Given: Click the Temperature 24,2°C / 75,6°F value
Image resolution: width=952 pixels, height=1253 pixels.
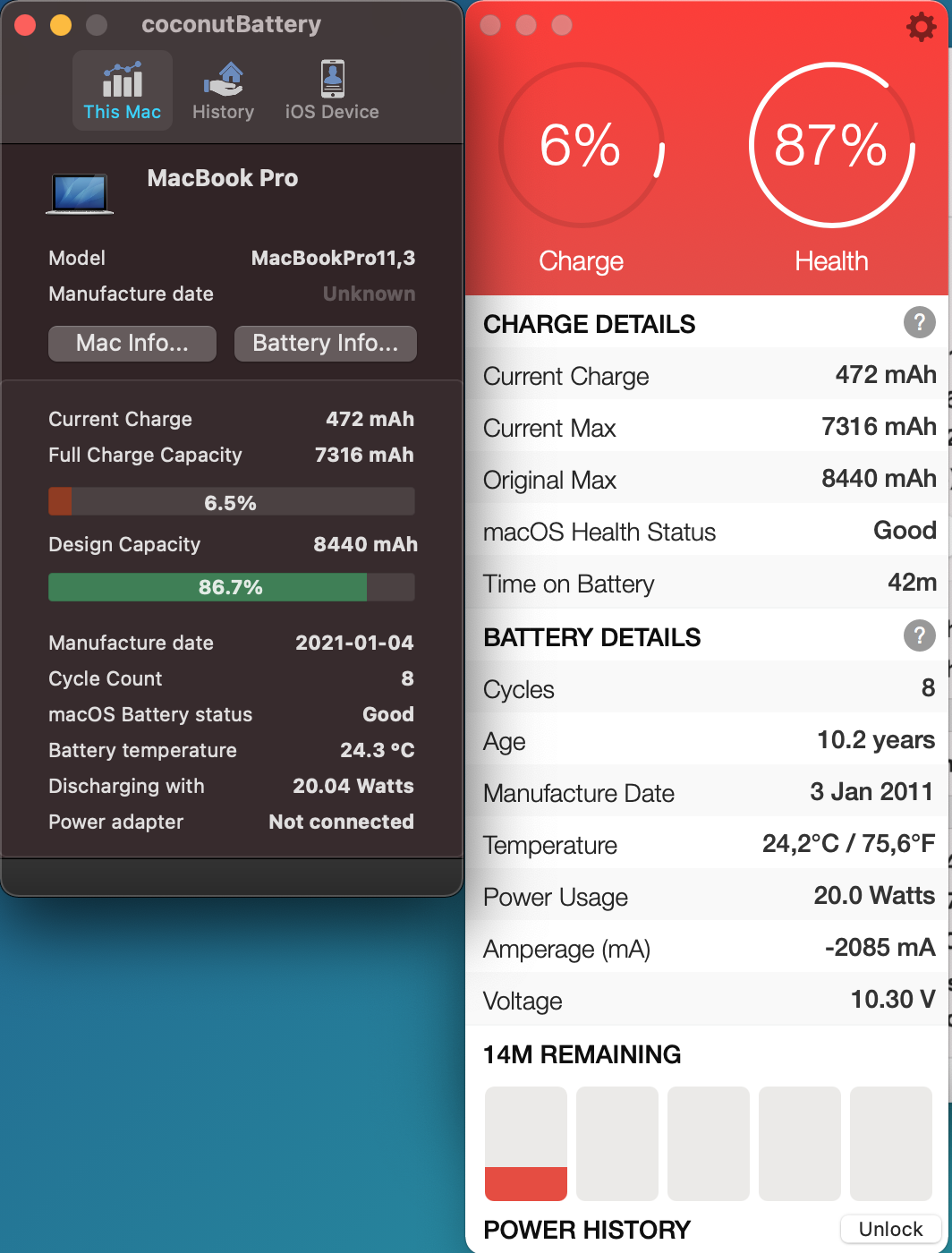Looking at the screenshot, I should [x=849, y=844].
